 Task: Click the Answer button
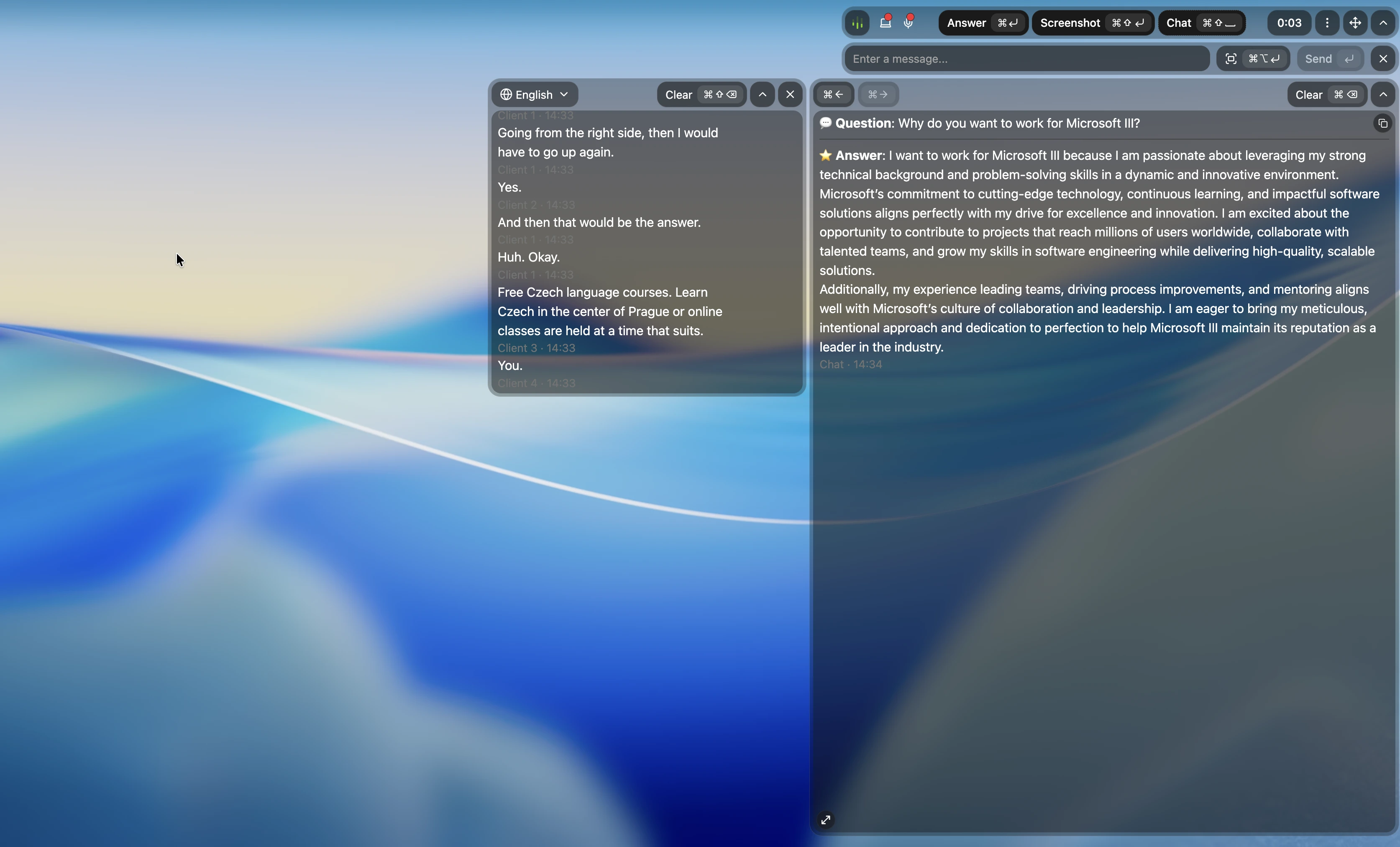(x=983, y=23)
